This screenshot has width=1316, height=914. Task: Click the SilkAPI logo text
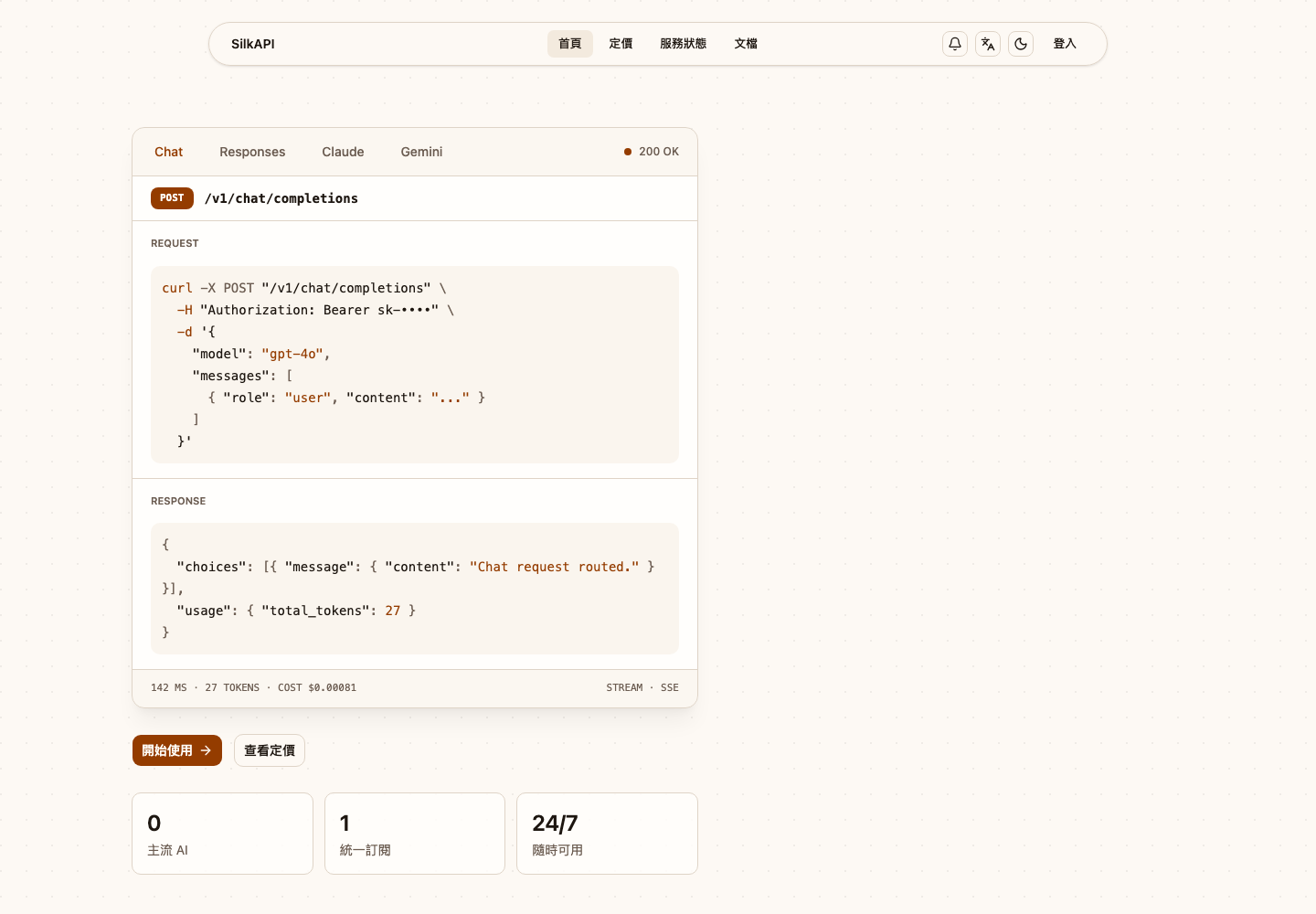(x=253, y=44)
